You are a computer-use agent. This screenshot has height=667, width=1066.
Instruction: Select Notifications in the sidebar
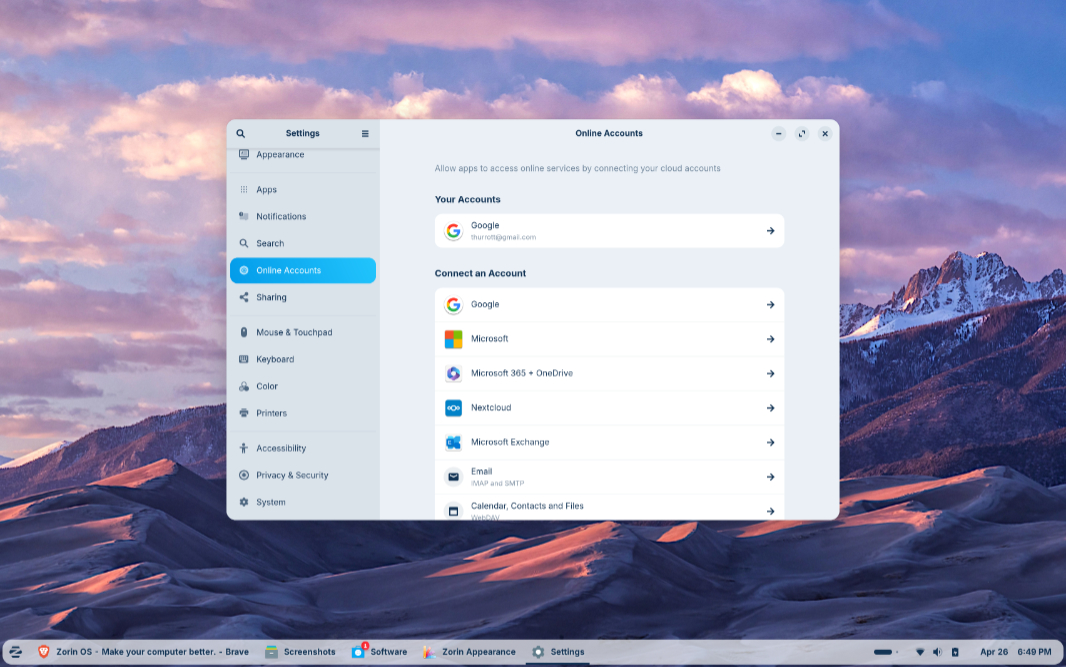281,216
